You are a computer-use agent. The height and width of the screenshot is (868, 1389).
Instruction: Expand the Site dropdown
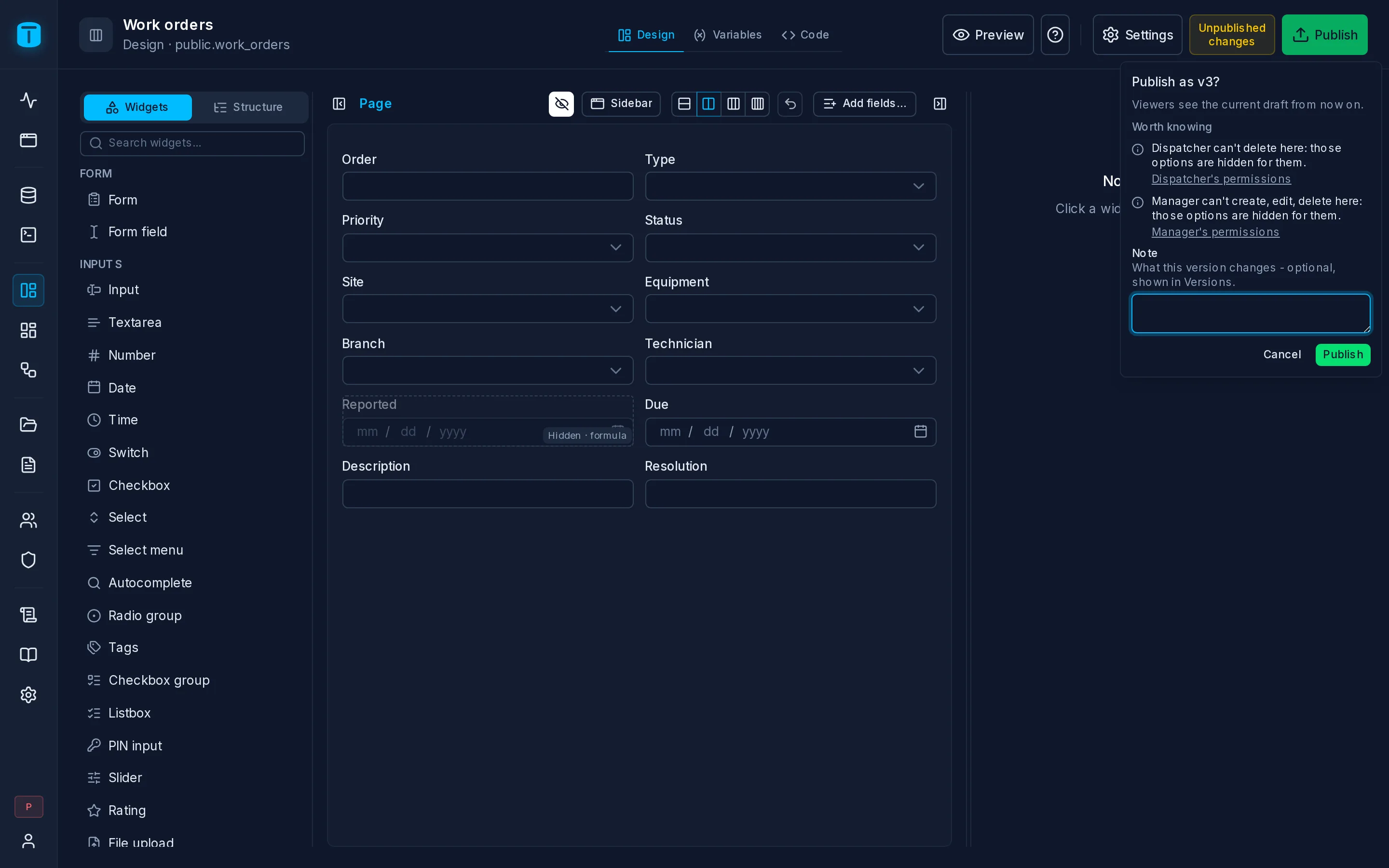[x=488, y=309]
